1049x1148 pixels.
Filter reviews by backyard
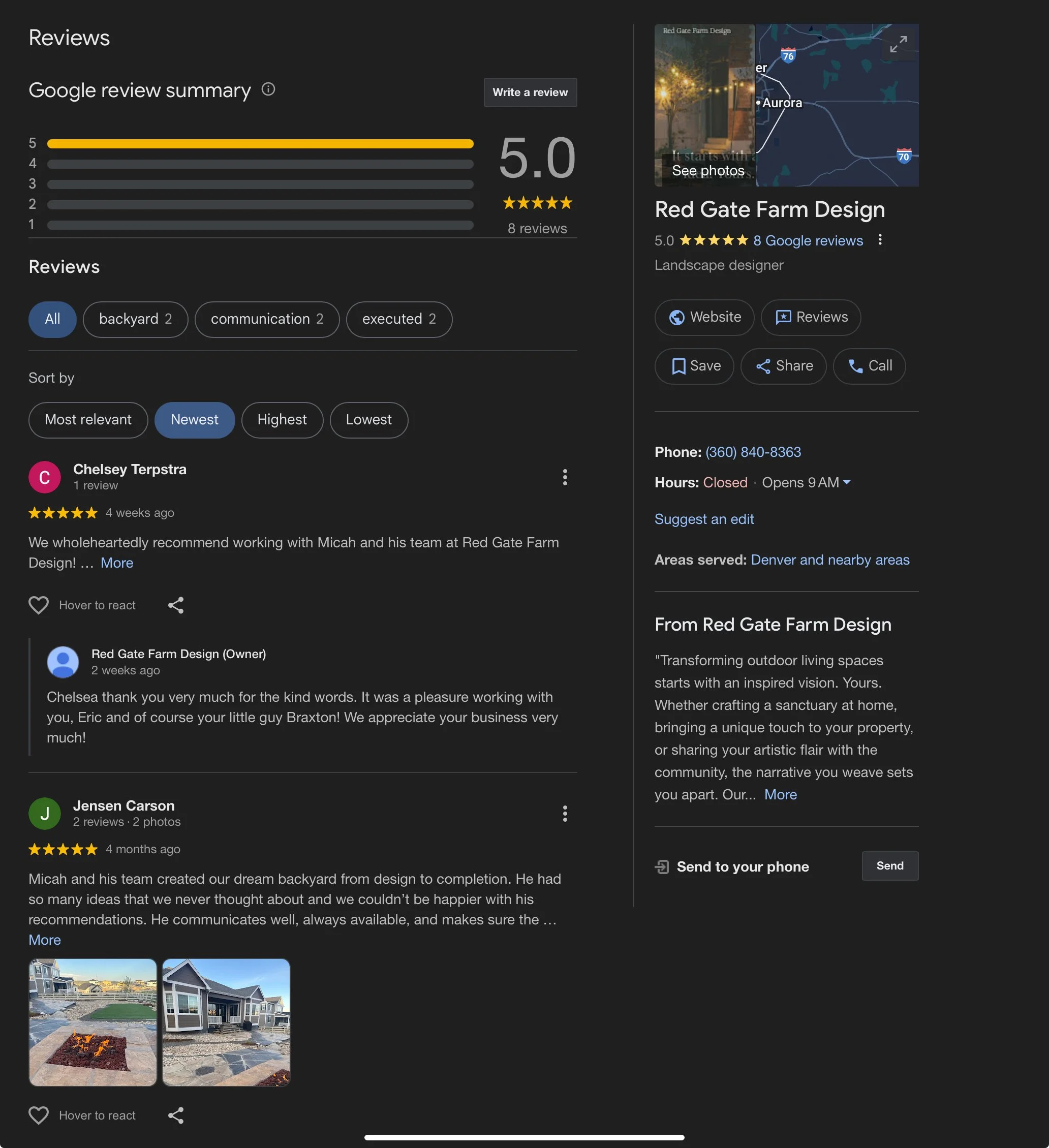coord(136,319)
